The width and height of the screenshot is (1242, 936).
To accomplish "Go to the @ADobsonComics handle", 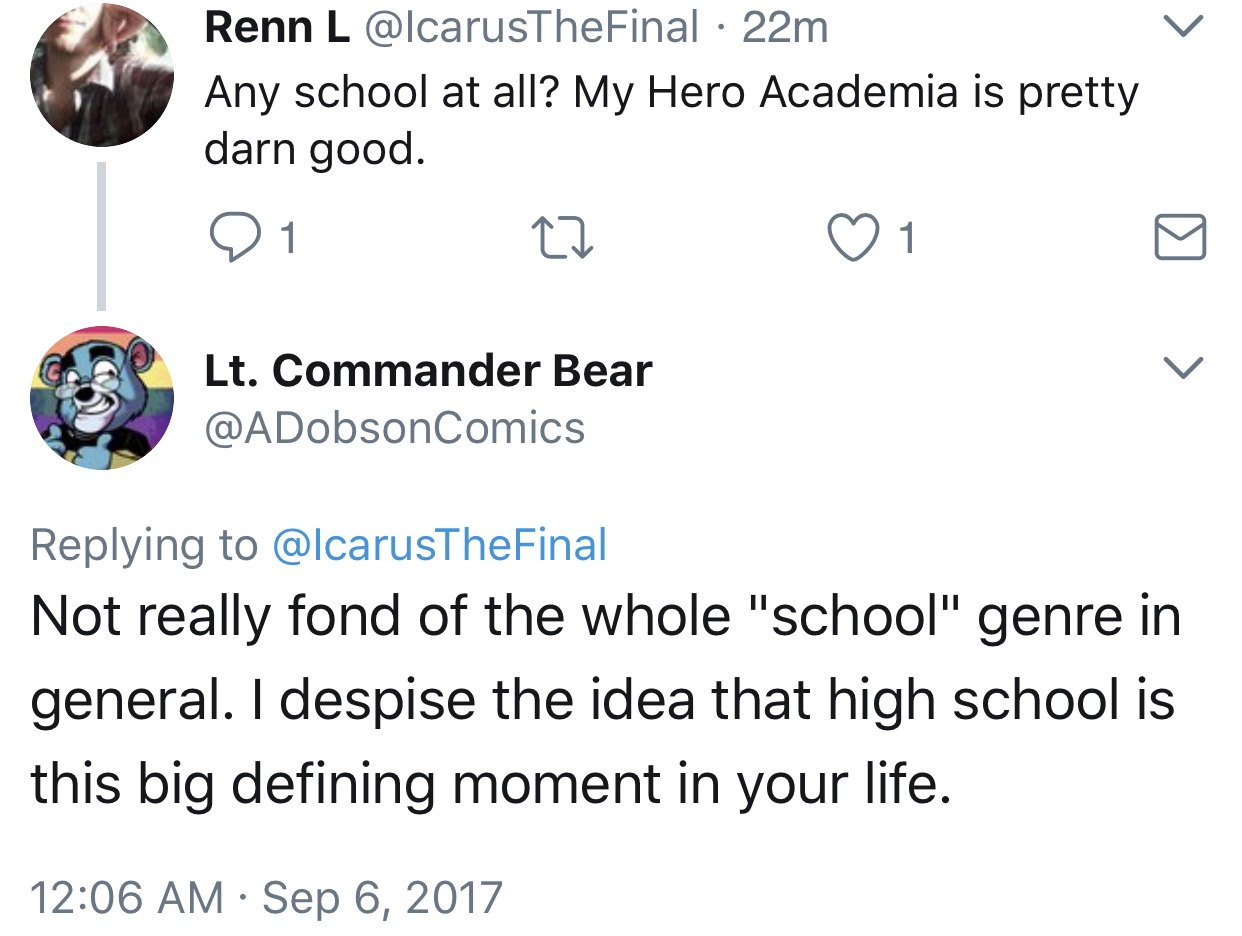I will [394, 428].
